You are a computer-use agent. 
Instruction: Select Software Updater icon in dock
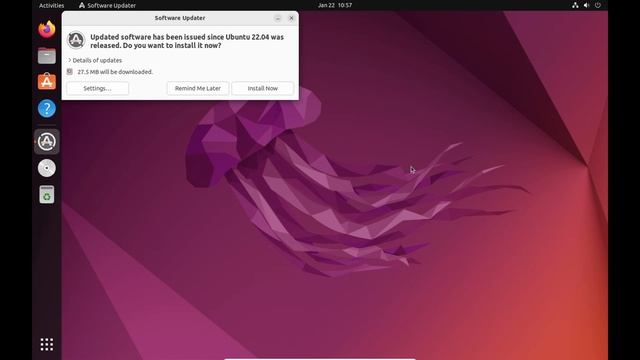(x=47, y=142)
